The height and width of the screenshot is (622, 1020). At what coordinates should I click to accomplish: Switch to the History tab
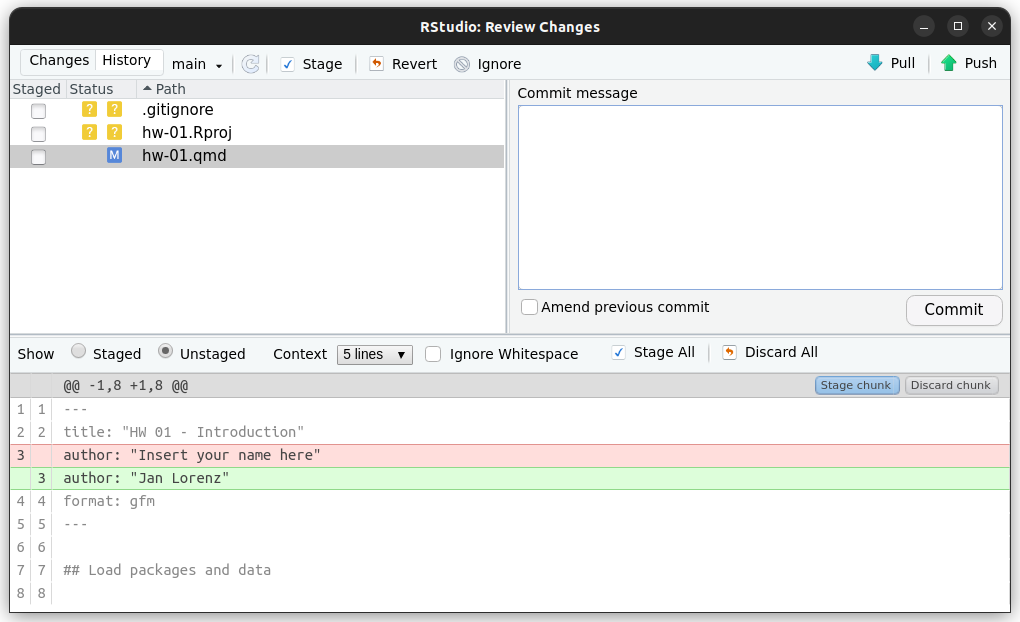tap(127, 61)
